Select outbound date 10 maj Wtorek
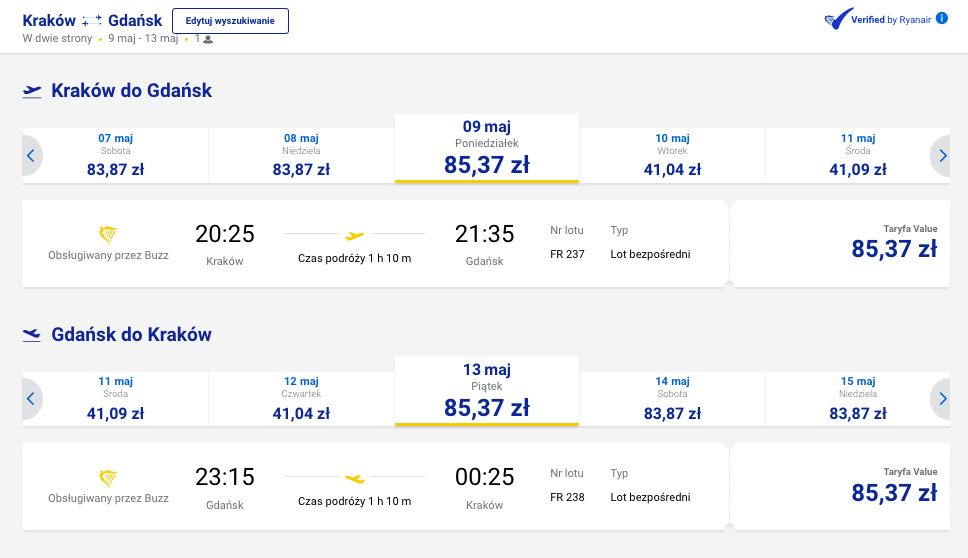 click(x=672, y=156)
